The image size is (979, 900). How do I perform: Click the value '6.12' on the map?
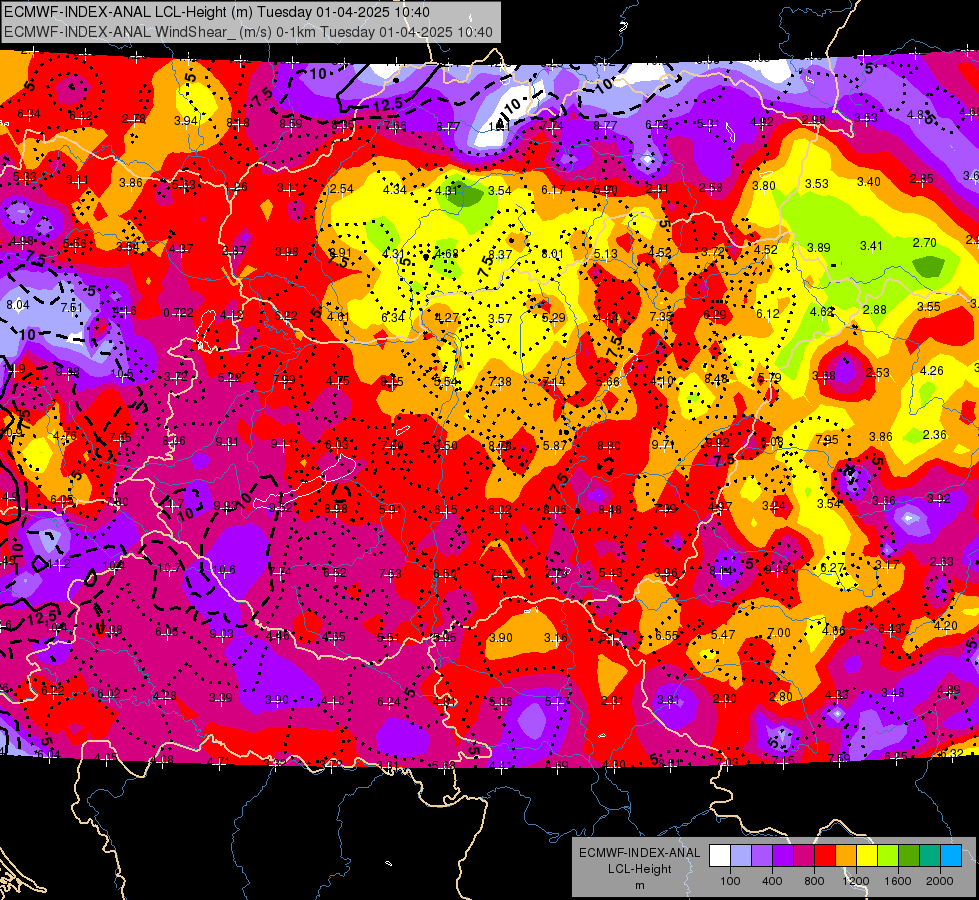[x=767, y=314]
